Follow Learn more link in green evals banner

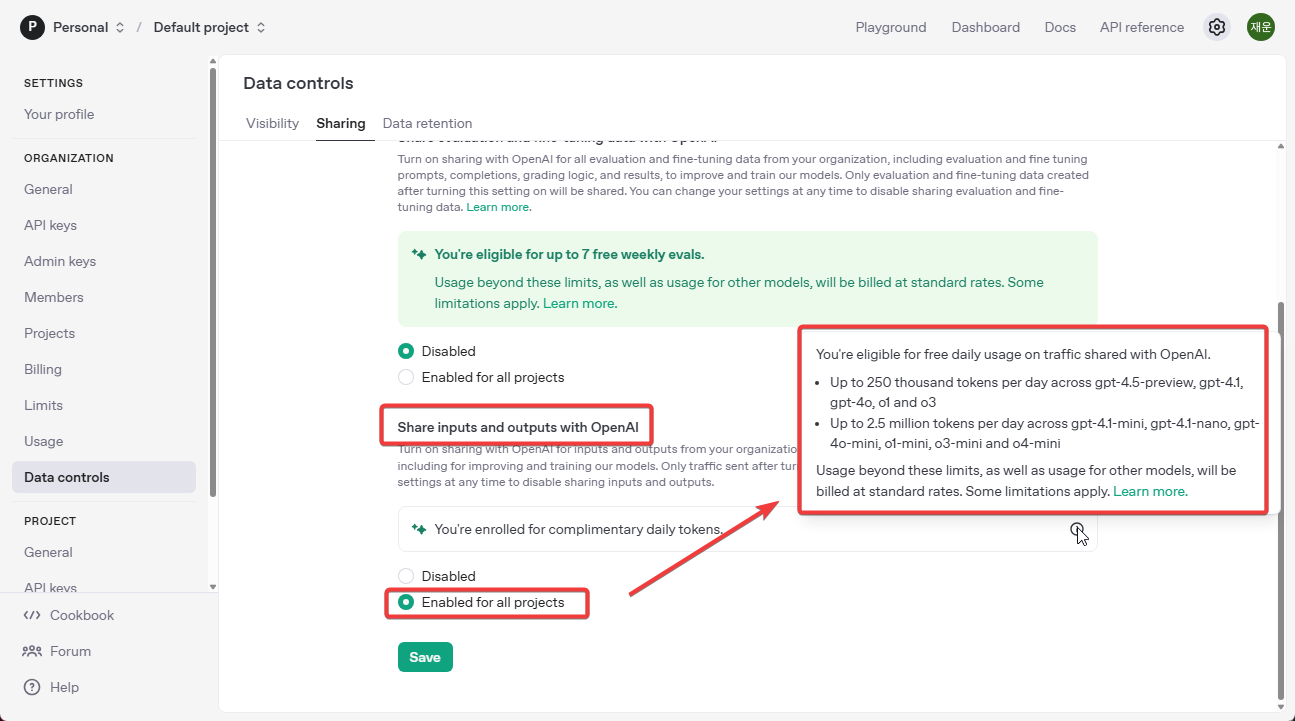(580, 303)
